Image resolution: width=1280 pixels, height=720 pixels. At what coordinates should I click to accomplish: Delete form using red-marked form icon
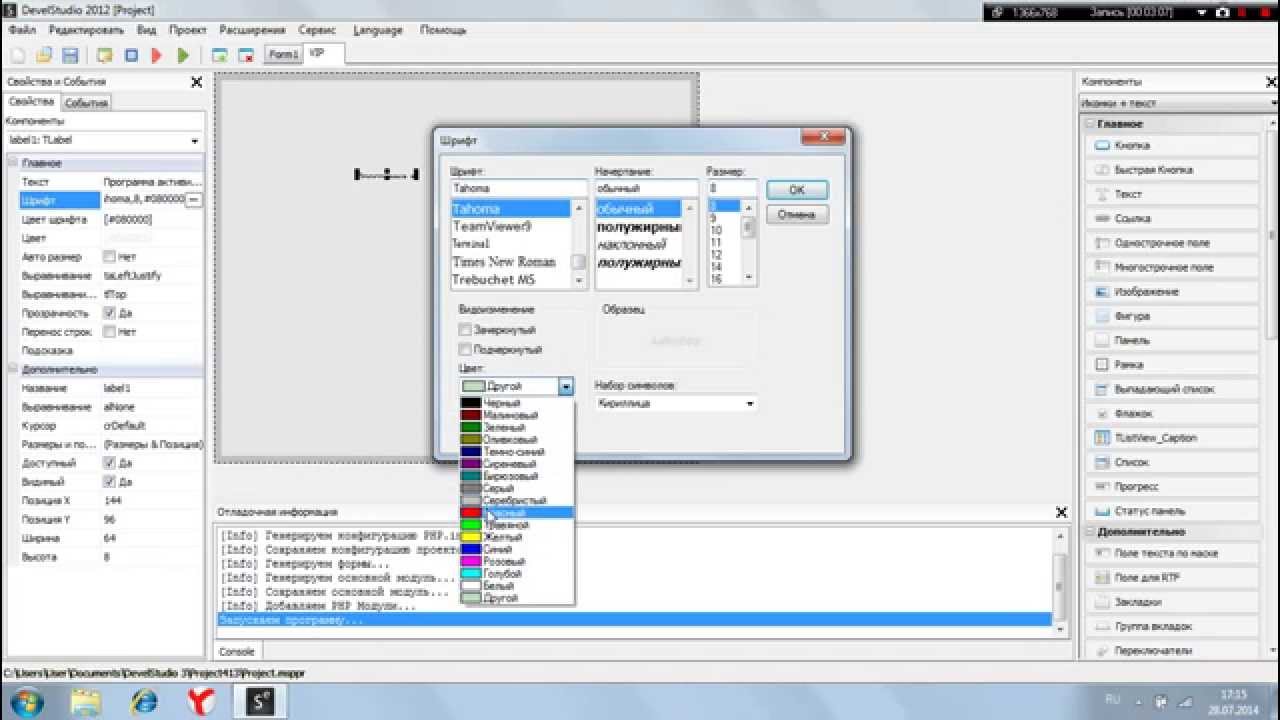point(245,55)
